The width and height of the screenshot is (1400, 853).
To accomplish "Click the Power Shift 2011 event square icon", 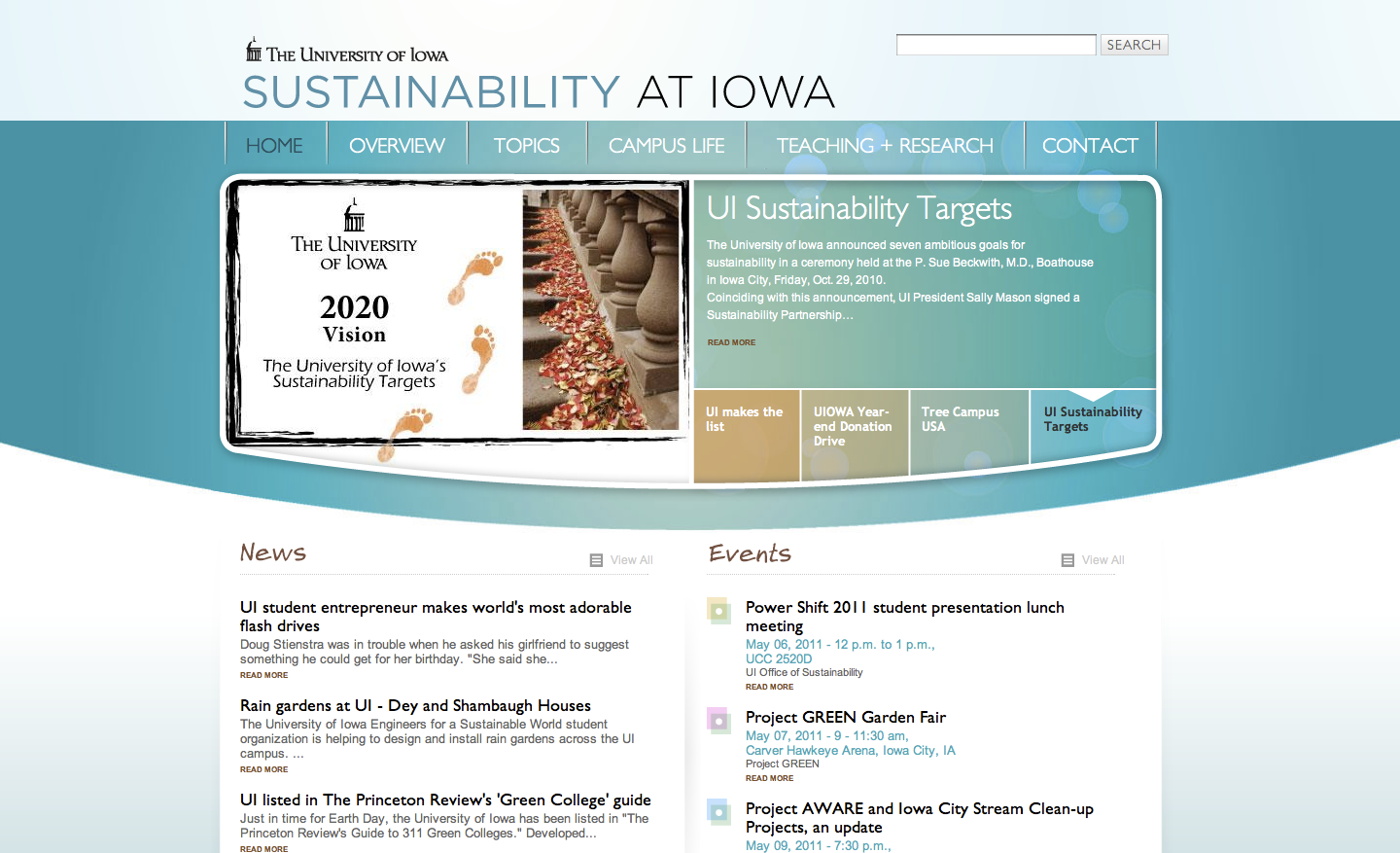I will tap(718, 611).
